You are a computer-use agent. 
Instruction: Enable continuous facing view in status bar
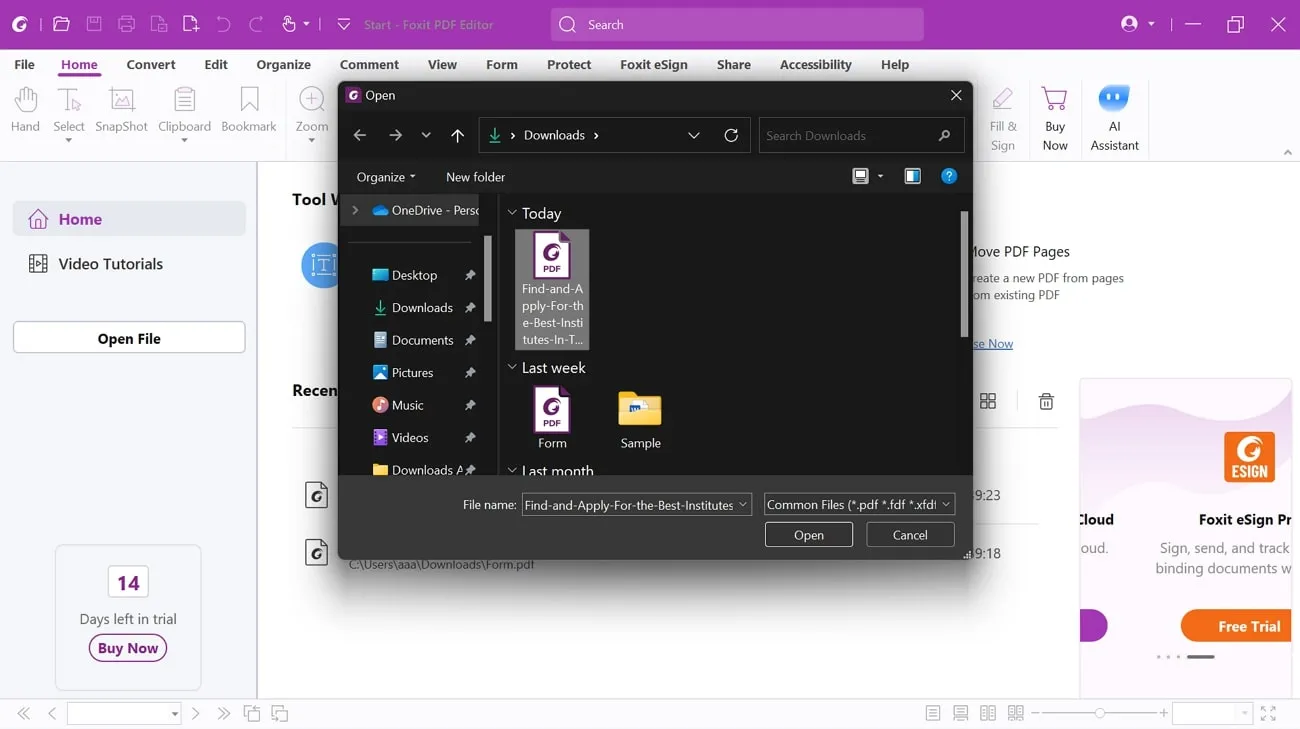[x=1016, y=713]
